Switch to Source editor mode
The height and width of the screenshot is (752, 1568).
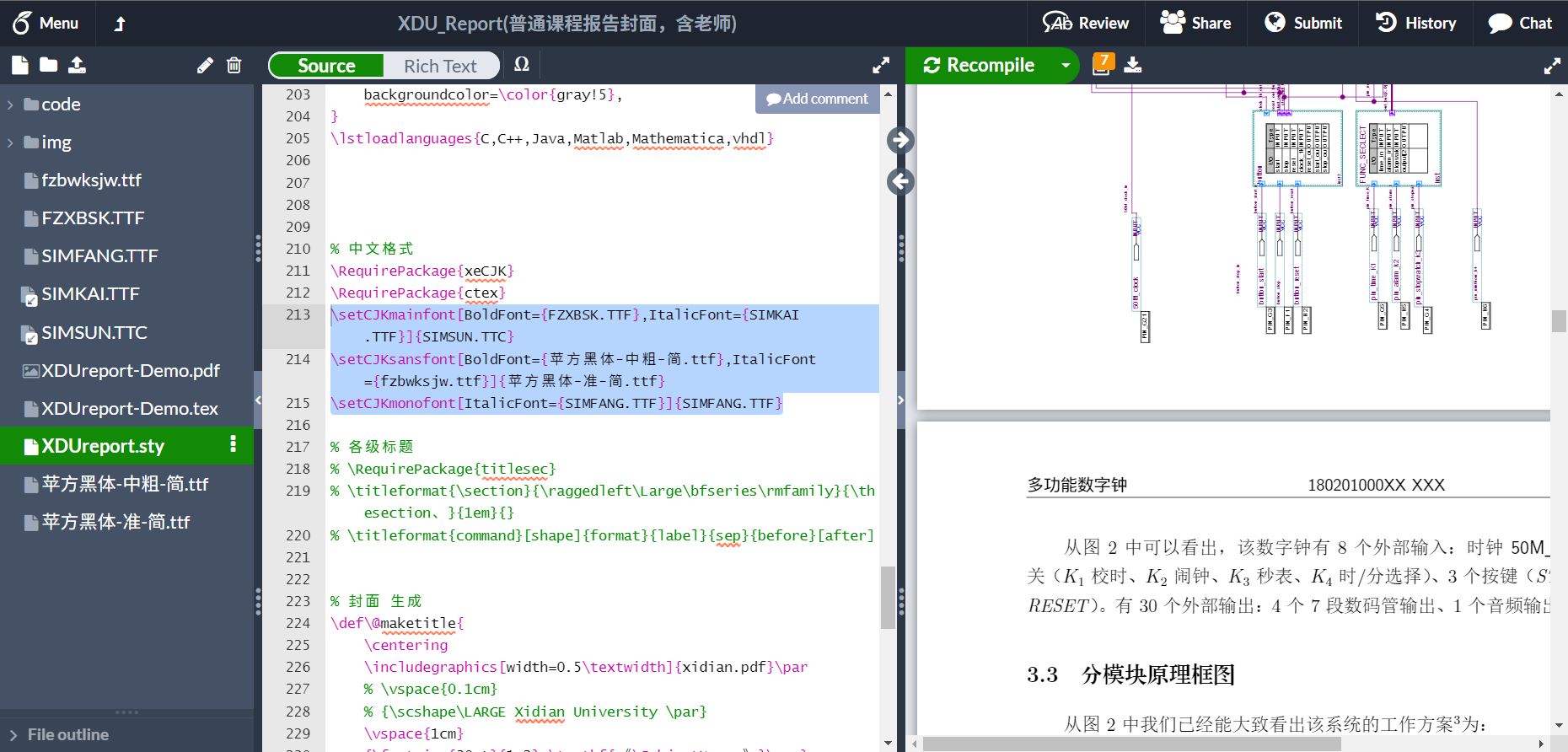326,66
